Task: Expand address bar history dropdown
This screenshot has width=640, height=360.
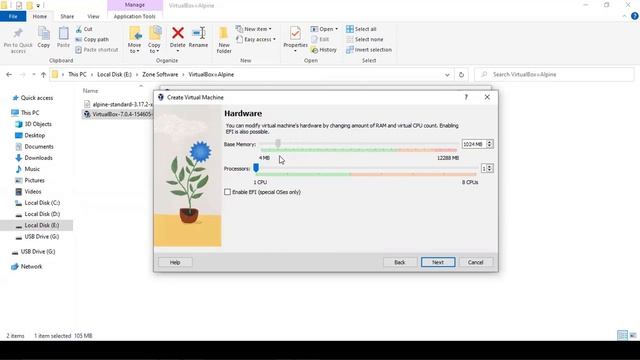Action: point(447,75)
